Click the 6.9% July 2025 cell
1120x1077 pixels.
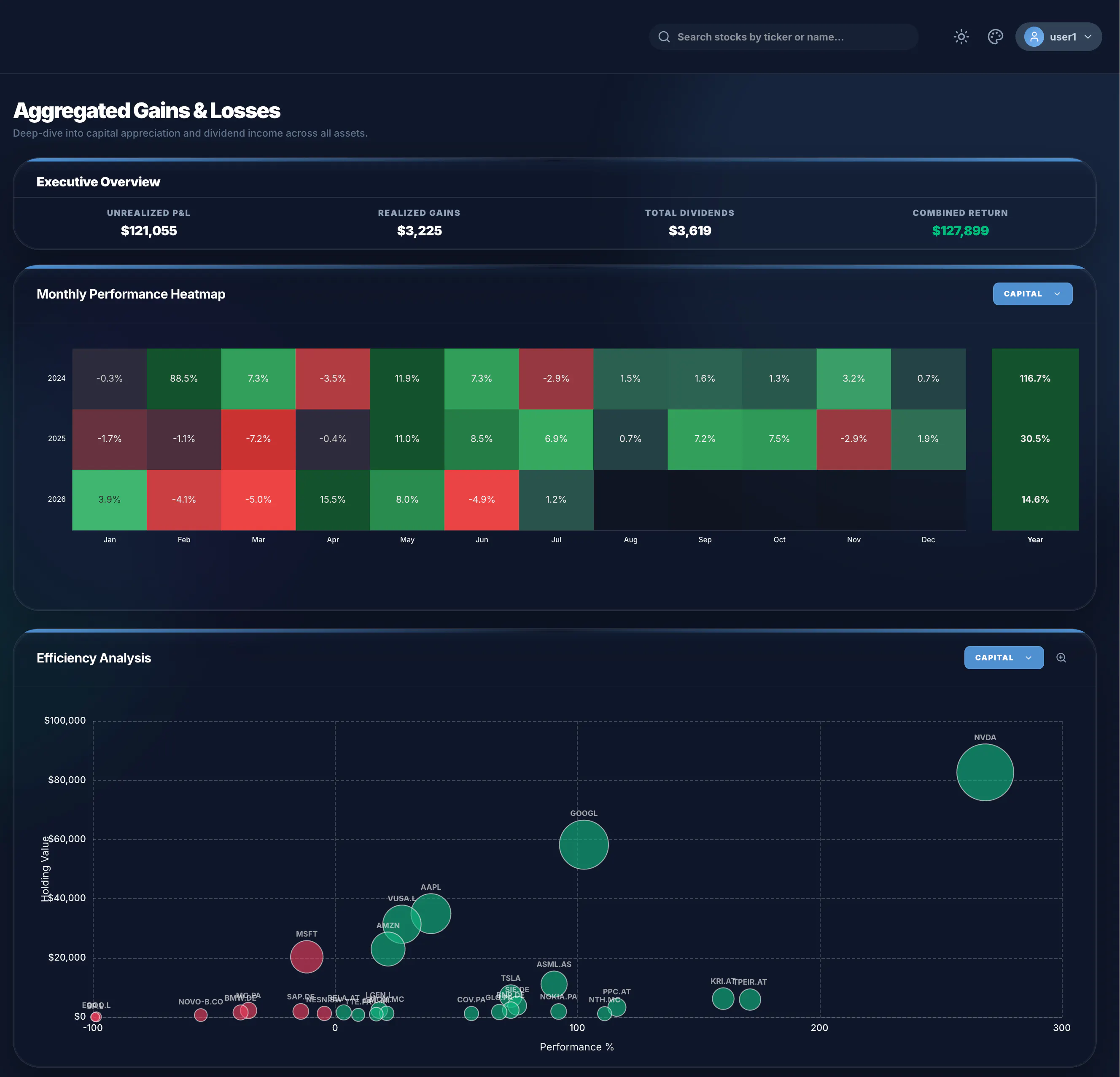556,439
